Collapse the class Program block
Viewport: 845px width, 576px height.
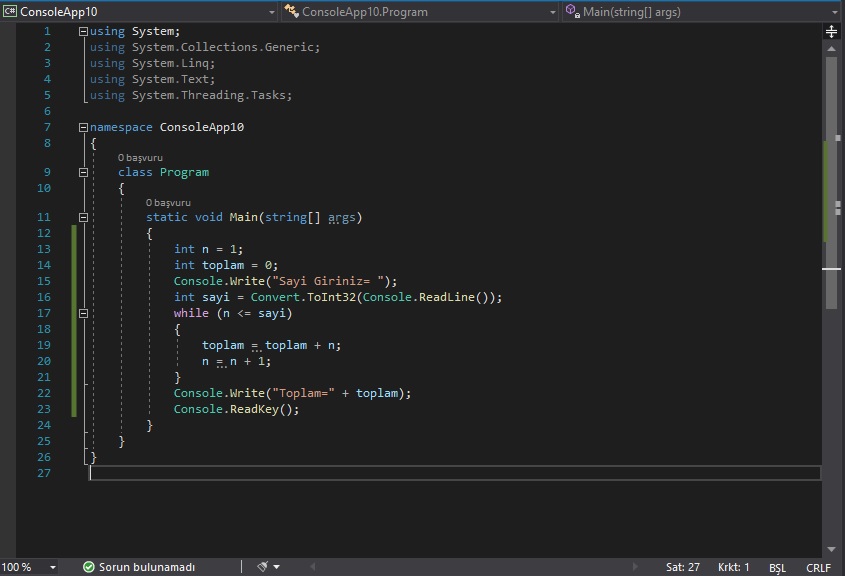pos(83,172)
